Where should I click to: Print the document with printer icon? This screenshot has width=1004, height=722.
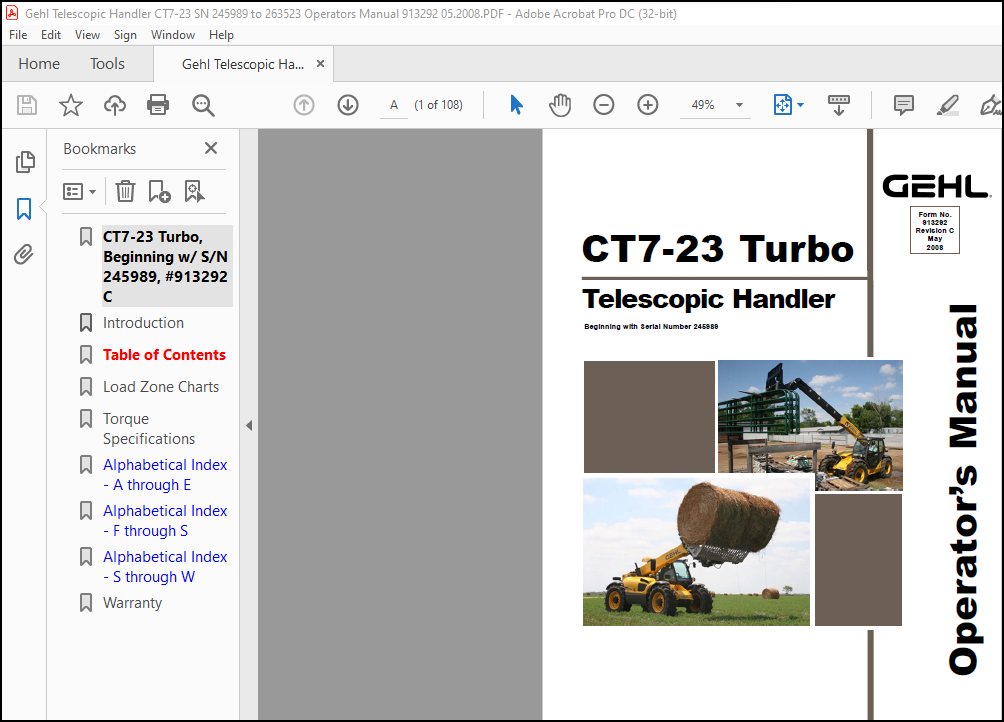point(158,105)
